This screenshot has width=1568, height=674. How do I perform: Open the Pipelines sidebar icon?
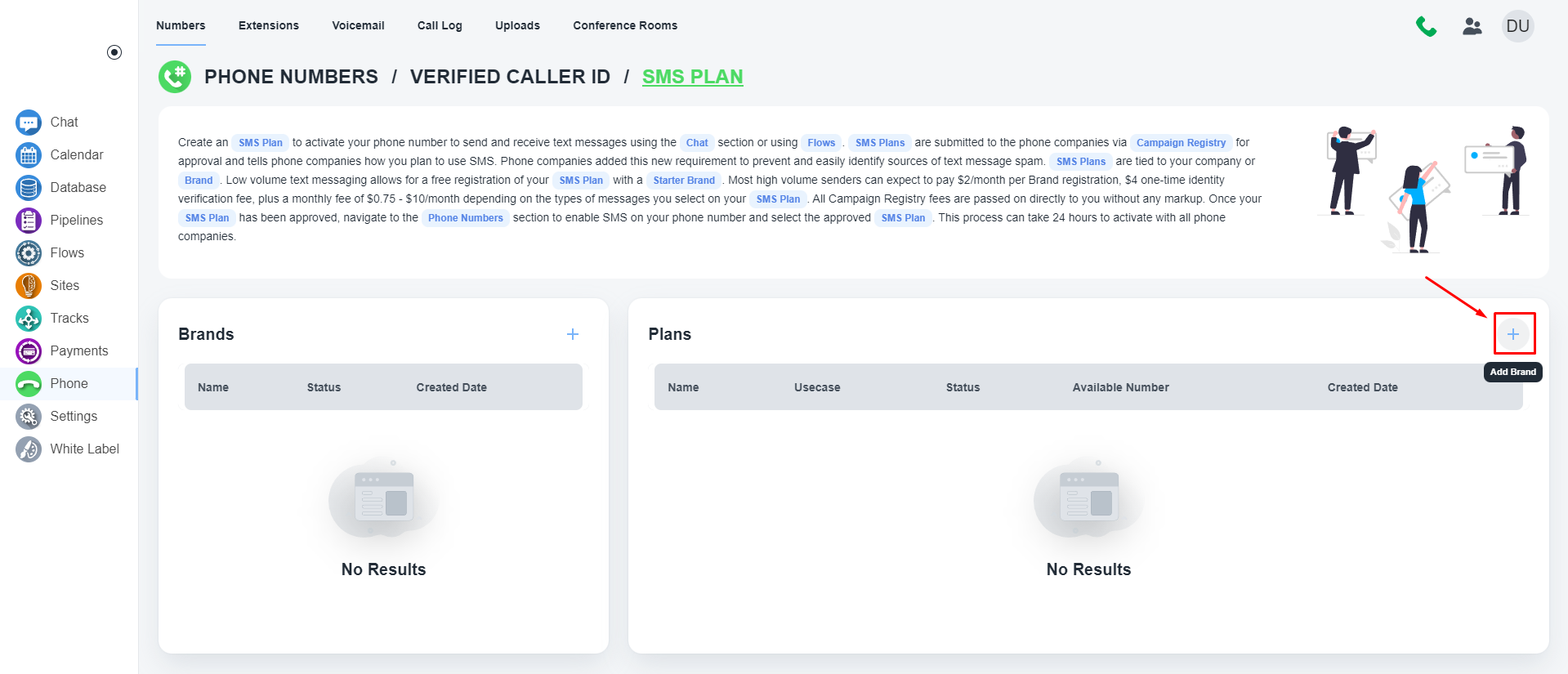(29, 220)
